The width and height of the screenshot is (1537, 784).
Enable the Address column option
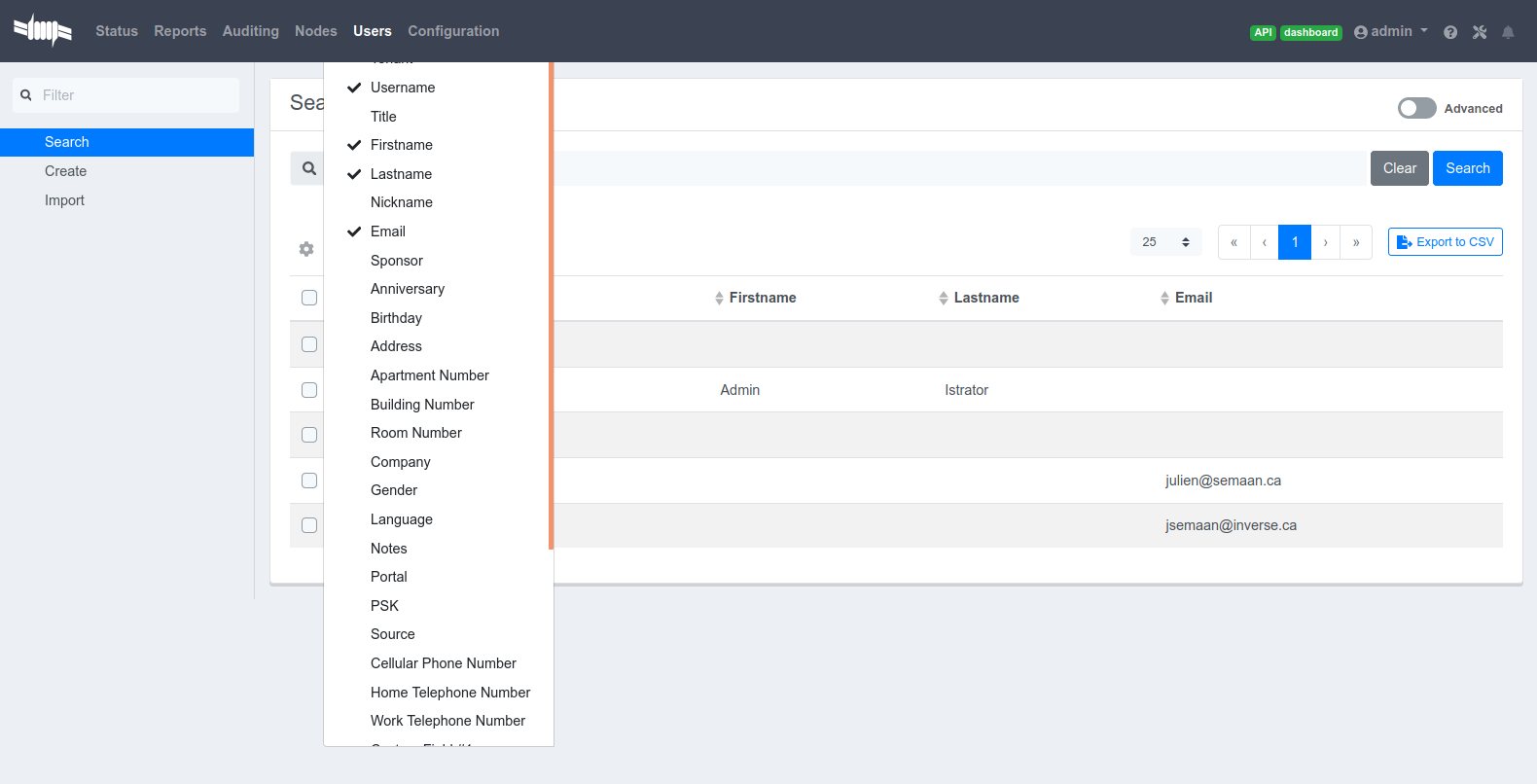coord(438,346)
